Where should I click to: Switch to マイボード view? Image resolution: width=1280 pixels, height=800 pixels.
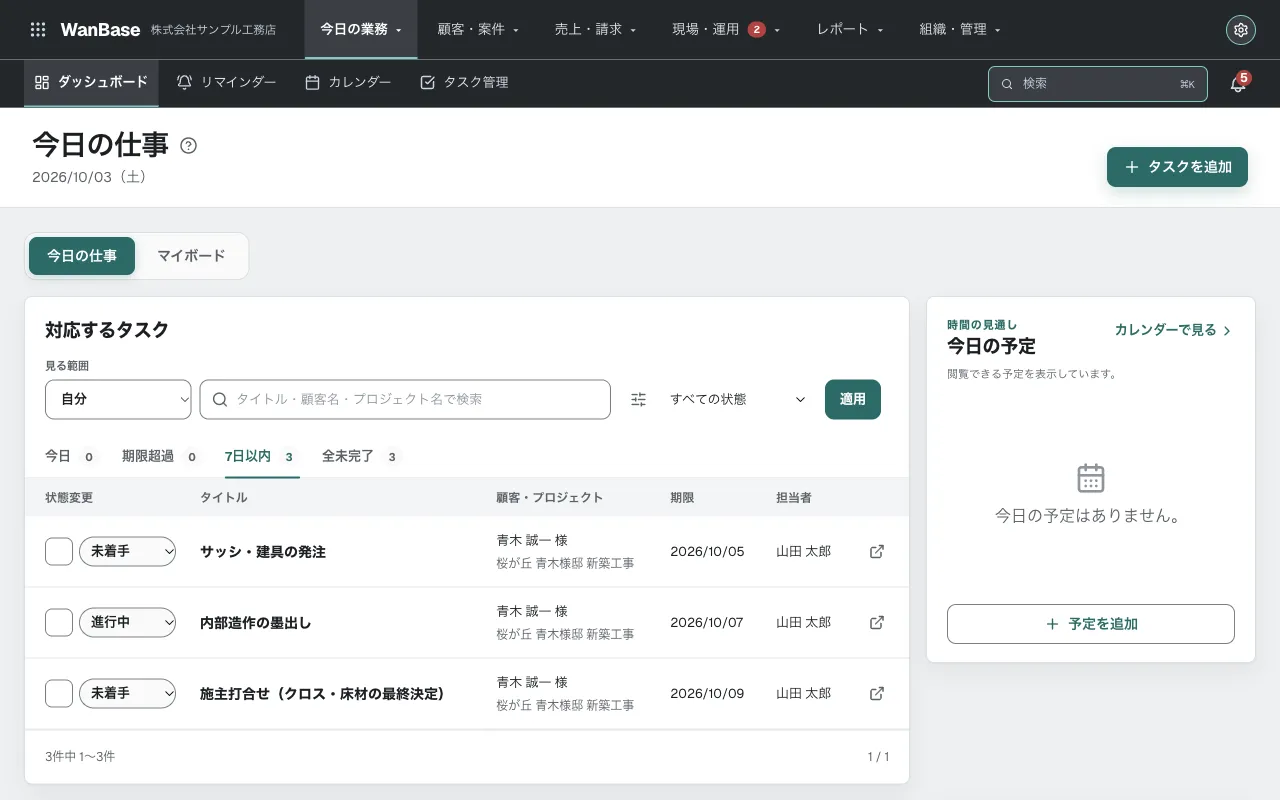pos(191,256)
